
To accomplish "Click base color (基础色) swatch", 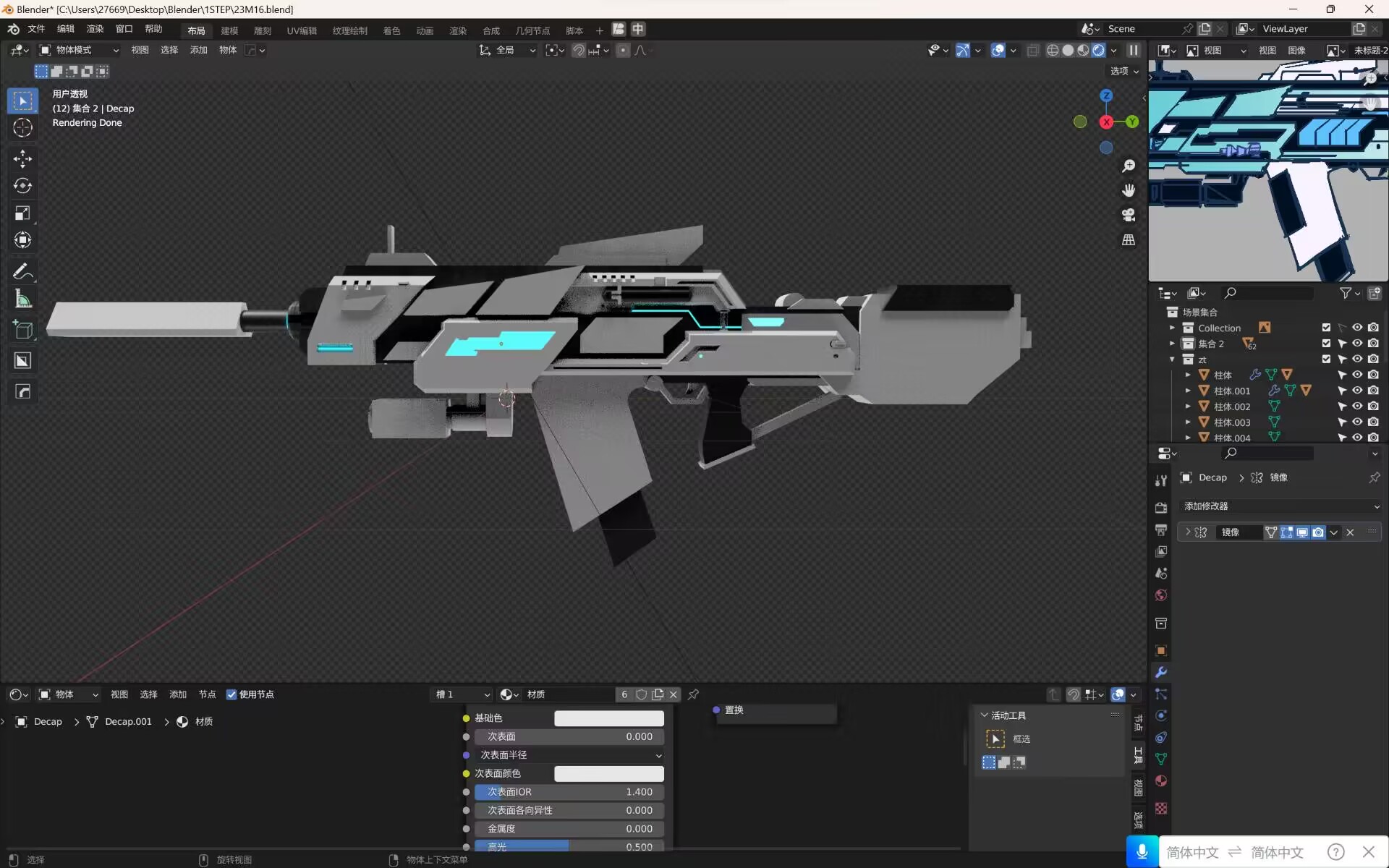I will tap(608, 718).
